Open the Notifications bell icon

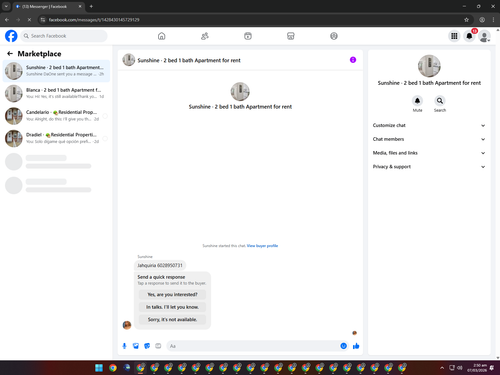(x=469, y=36)
